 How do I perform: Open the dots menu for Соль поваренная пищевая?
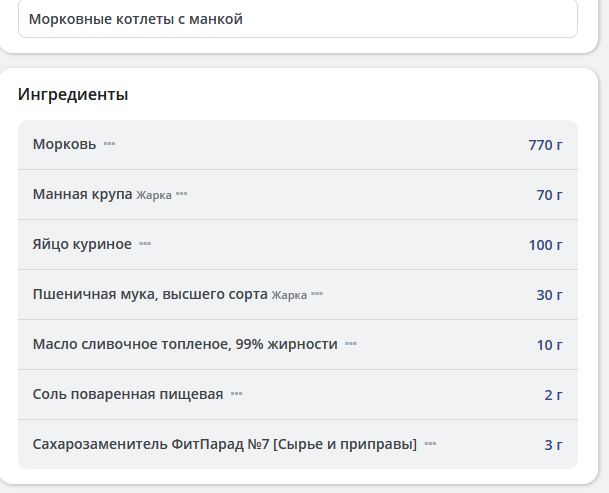(237, 394)
